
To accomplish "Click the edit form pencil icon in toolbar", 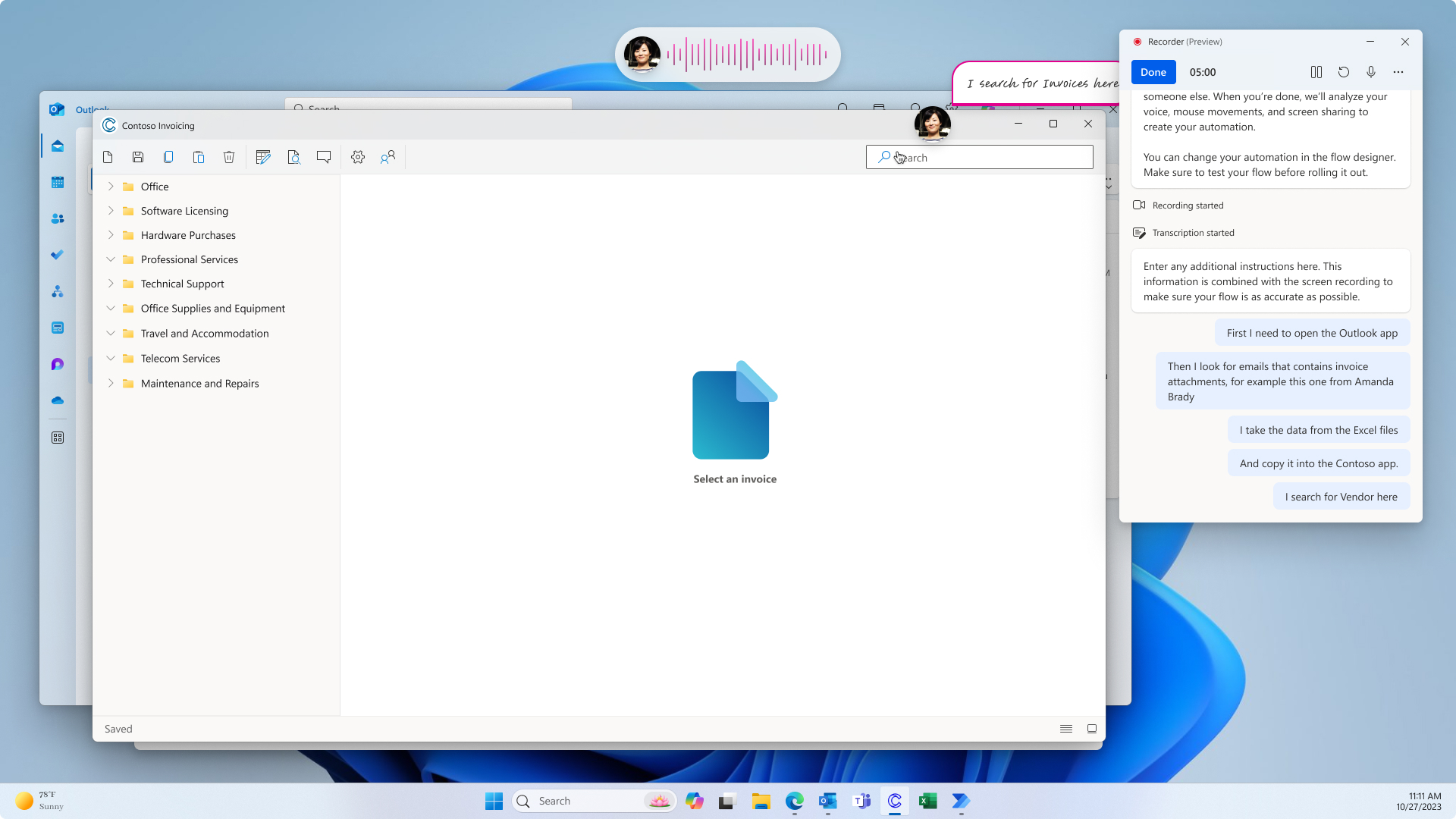I will 263,157.
